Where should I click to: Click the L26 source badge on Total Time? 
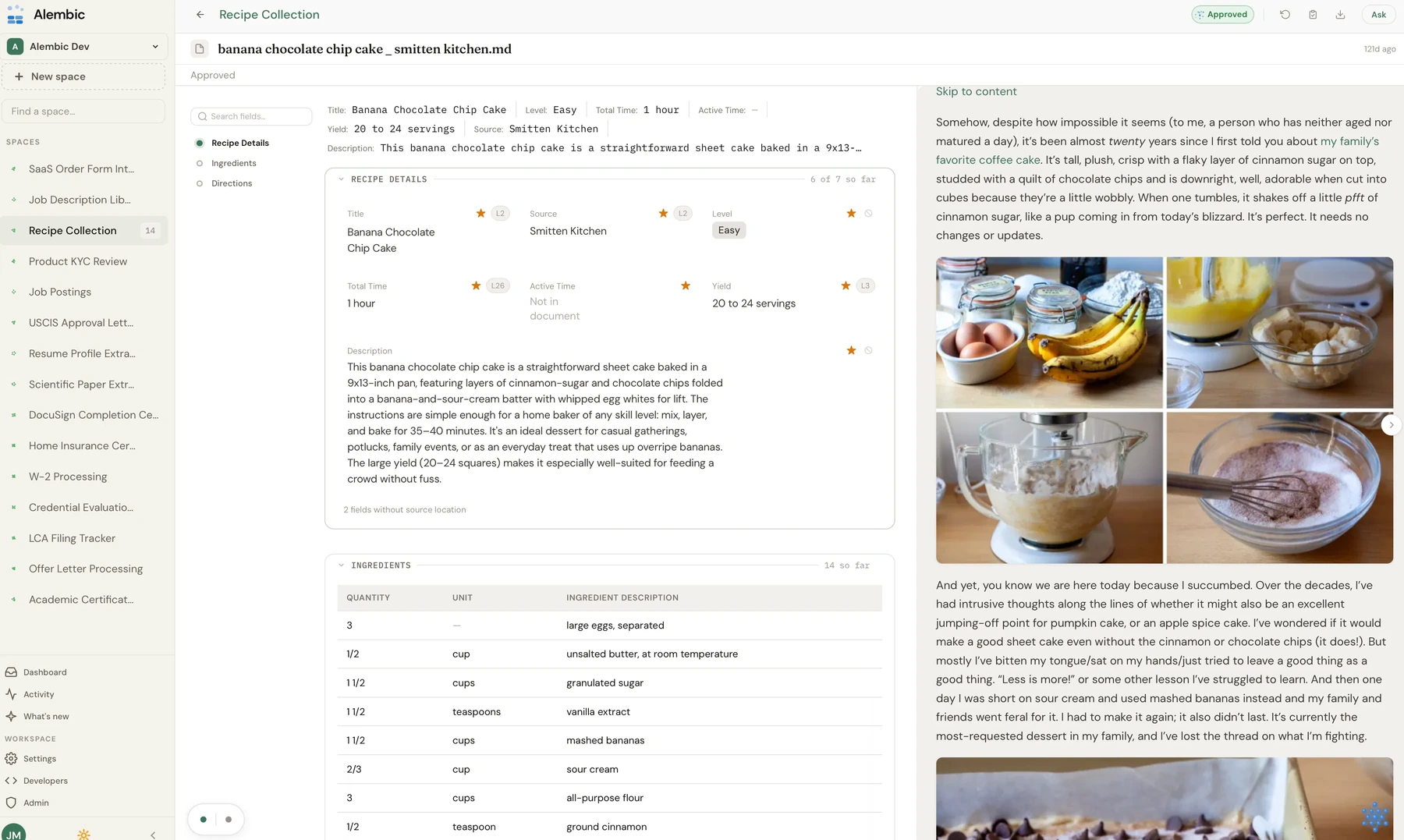pyautogui.click(x=498, y=286)
